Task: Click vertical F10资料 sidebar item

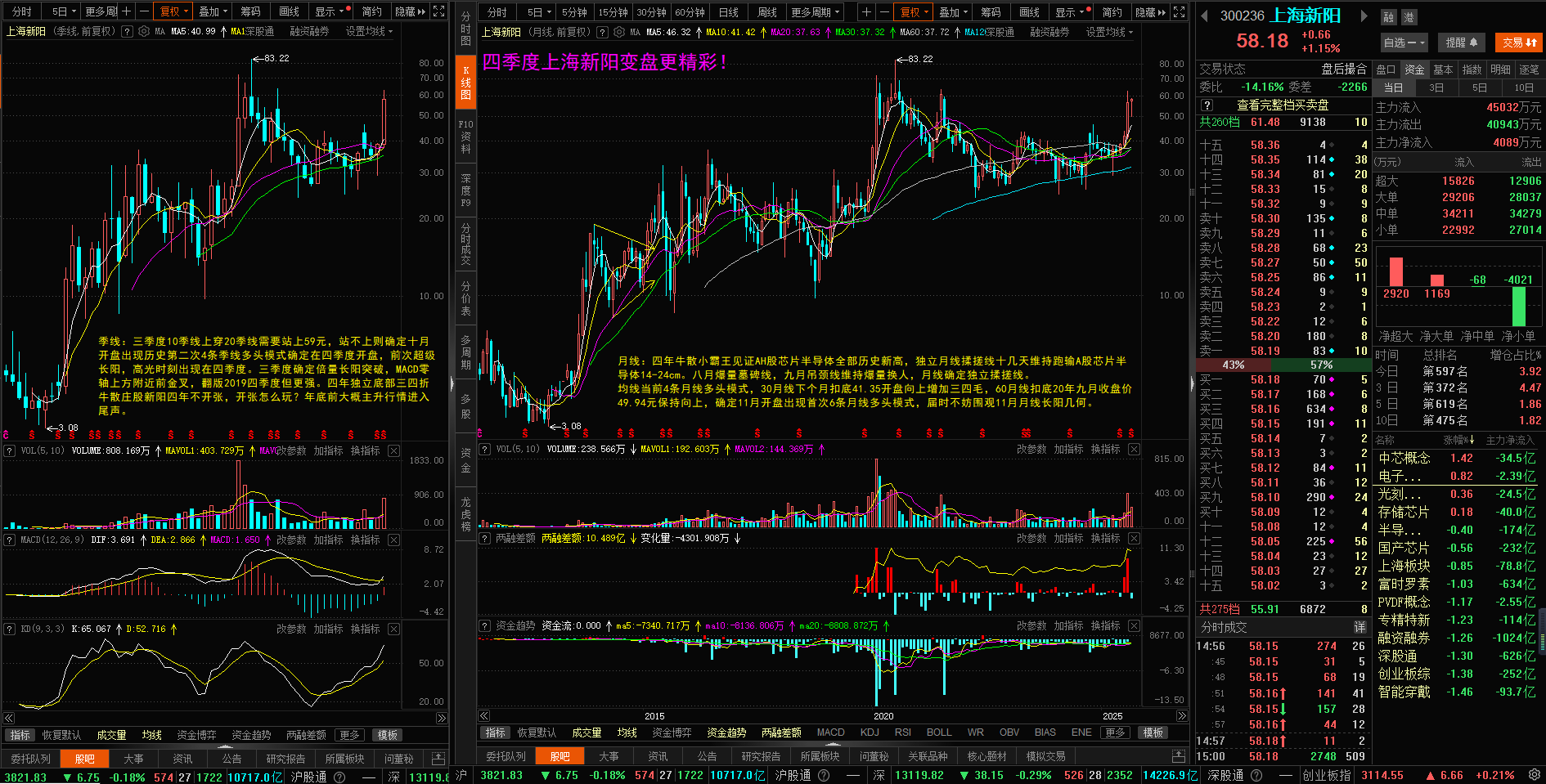Action: coord(465,137)
